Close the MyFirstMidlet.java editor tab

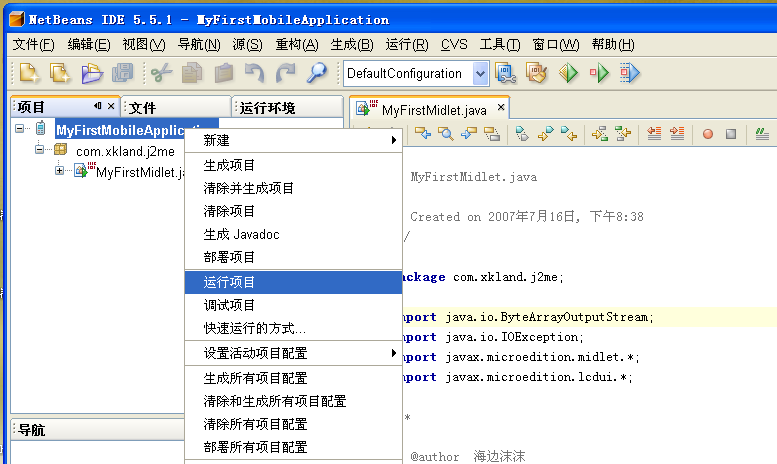tap(501, 107)
